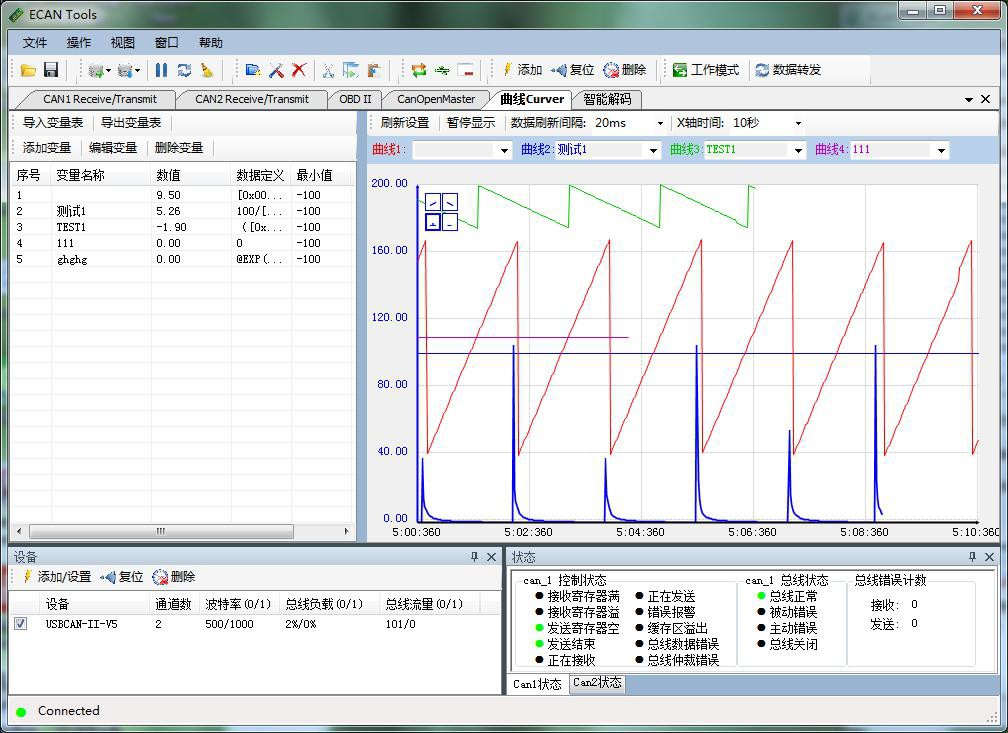Click the scissors cut icon
This screenshot has height=733, width=1008.
pos(327,70)
